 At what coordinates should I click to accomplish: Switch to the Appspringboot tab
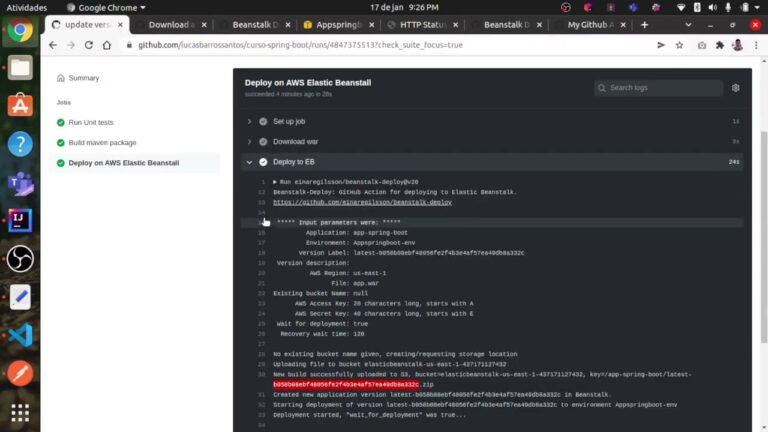point(339,24)
